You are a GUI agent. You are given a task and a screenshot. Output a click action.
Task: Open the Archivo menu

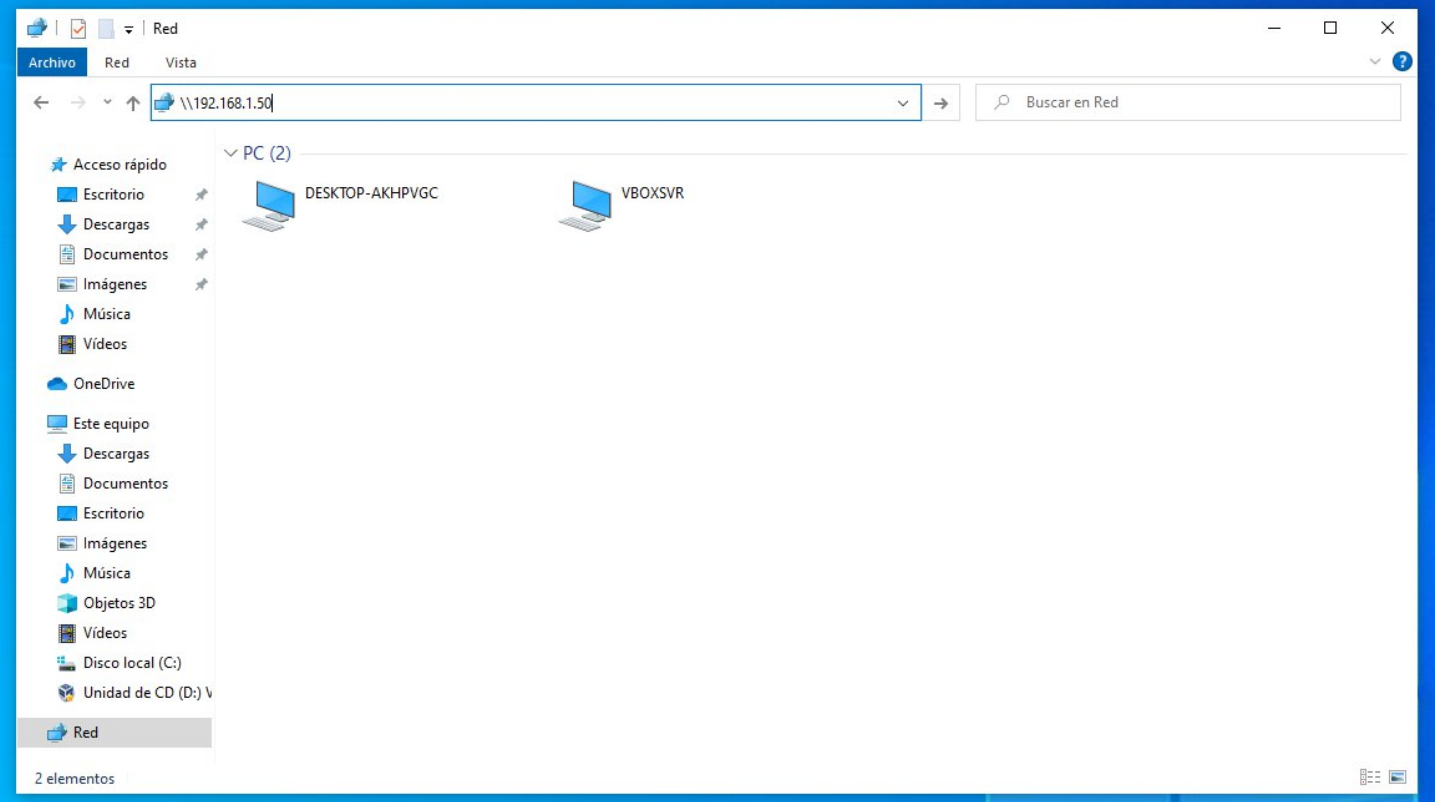(51, 62)
